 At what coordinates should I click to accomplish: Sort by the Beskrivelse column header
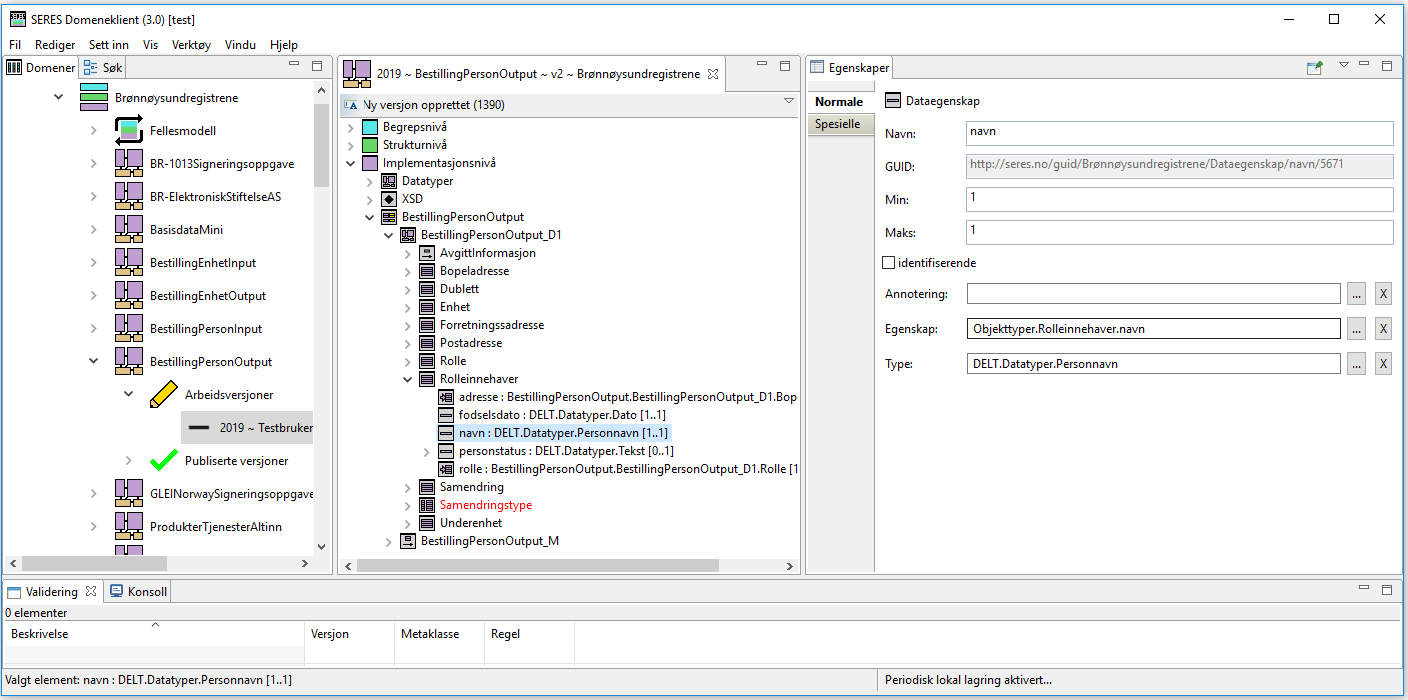pyautogui.click(x=154, y=634)
